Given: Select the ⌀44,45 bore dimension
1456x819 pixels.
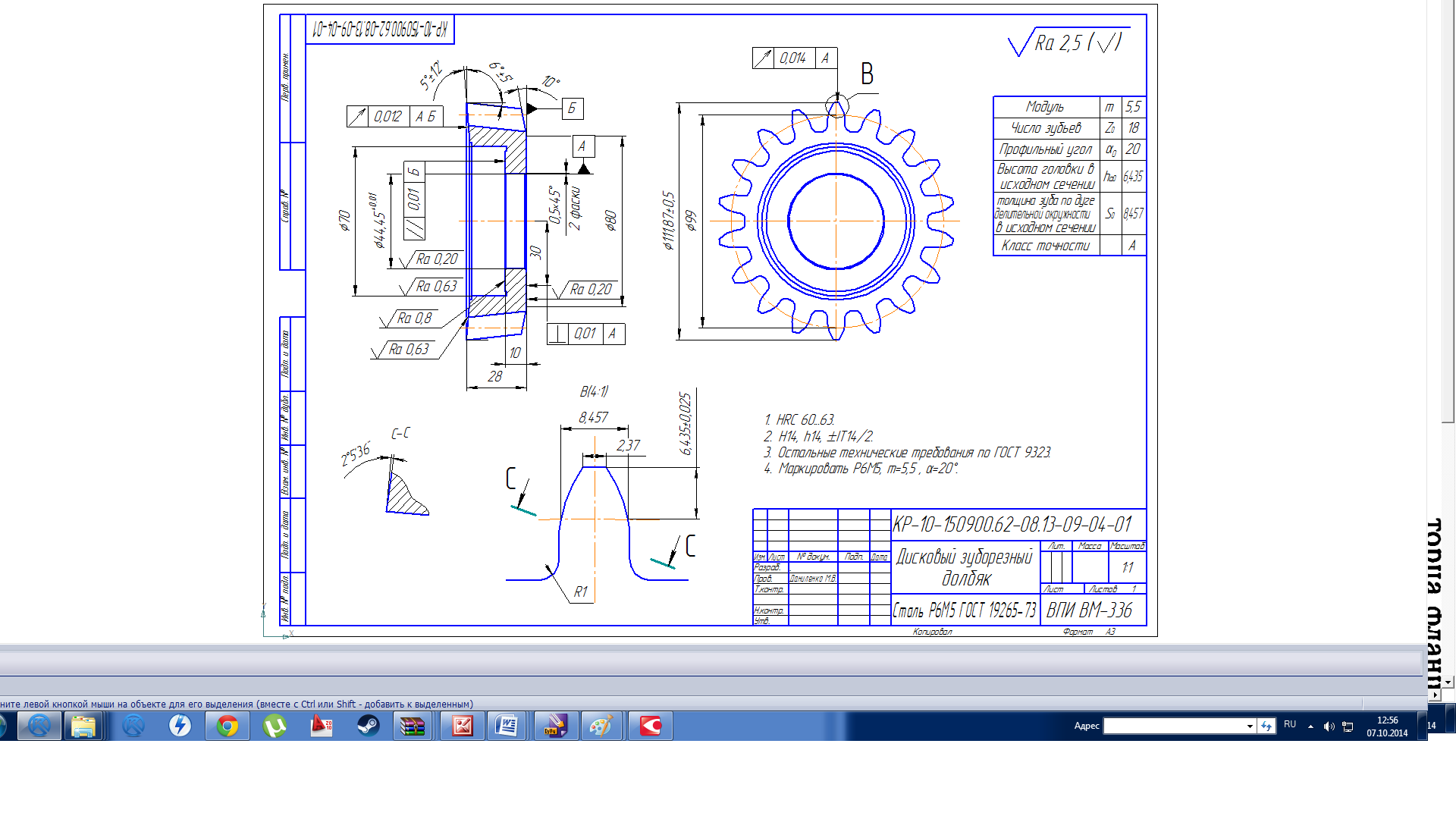Looking at the screenshot, I should click(x=379, y=221).
